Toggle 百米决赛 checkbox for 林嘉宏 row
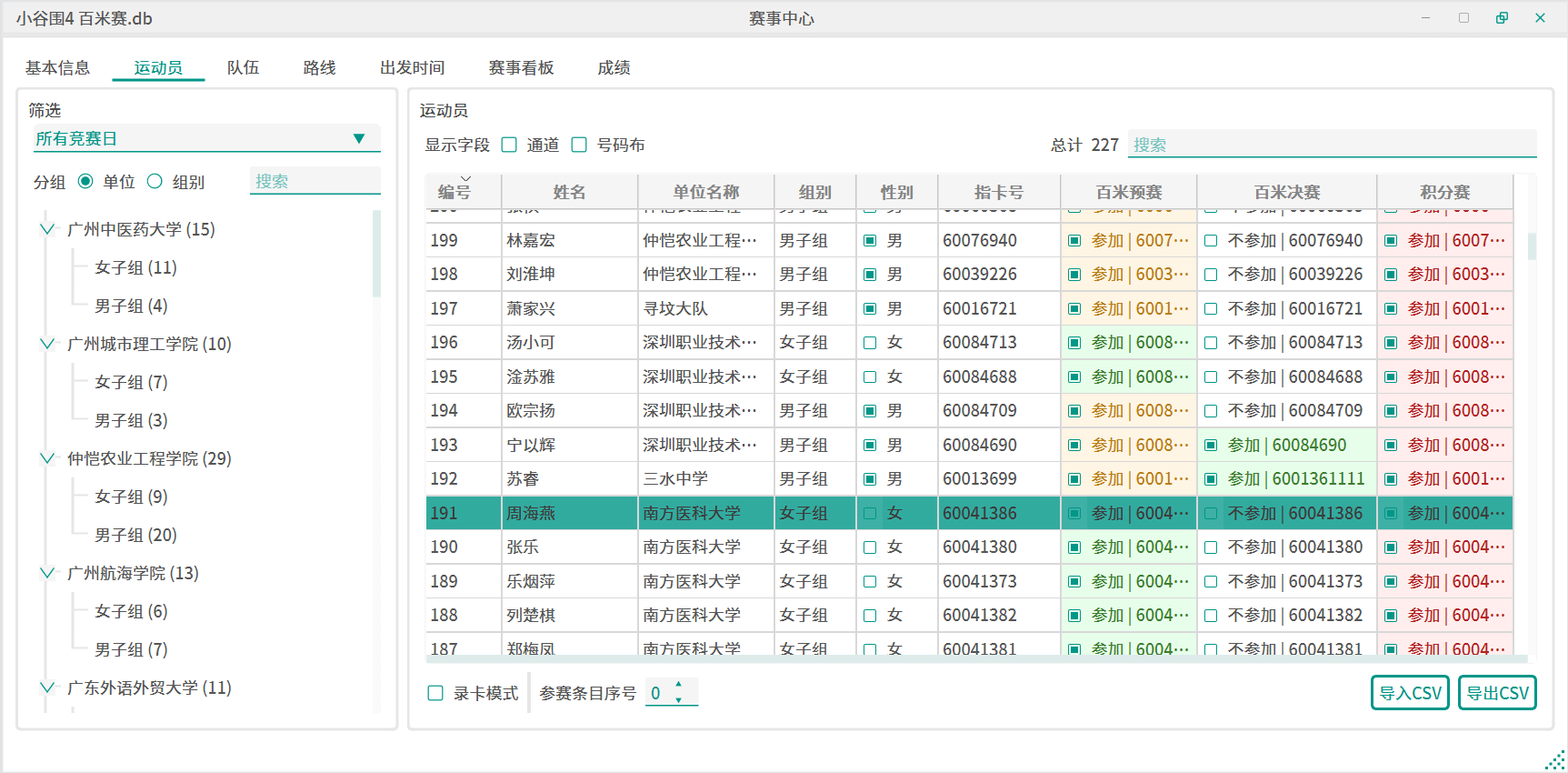This screenshot has width=1568, height=773. coord(1211,241)
